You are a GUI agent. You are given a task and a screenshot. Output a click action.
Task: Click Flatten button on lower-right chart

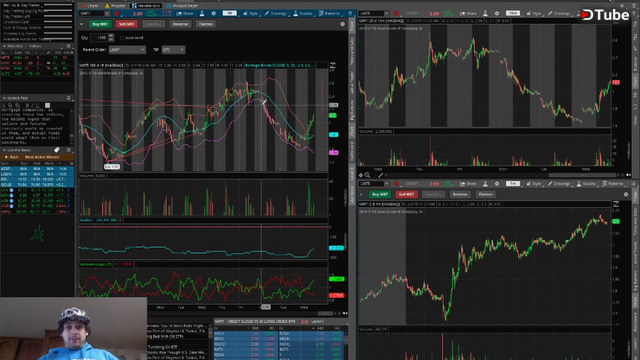(485, 194)
